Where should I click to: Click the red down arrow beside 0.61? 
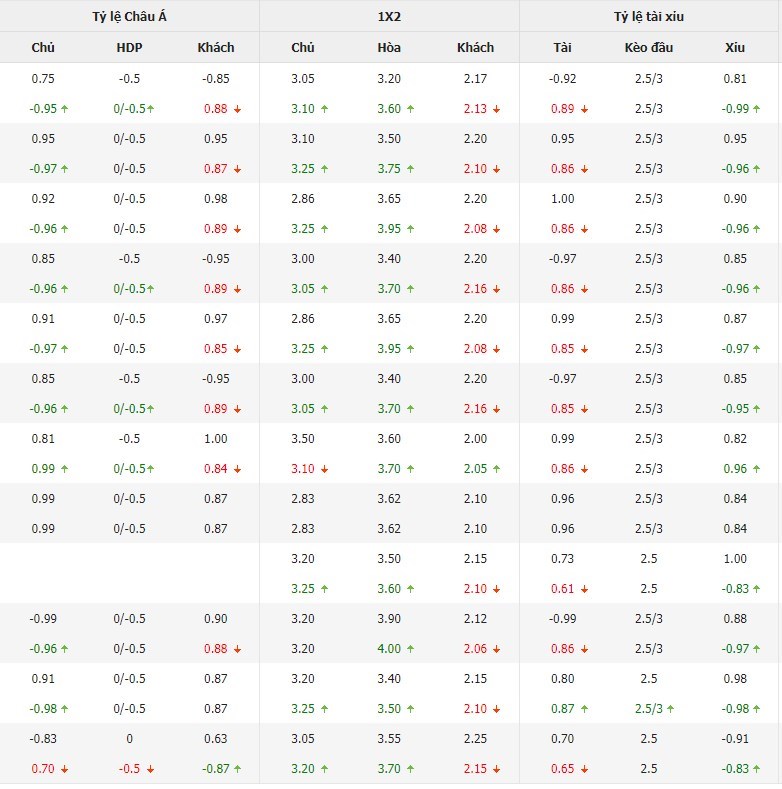584,589
